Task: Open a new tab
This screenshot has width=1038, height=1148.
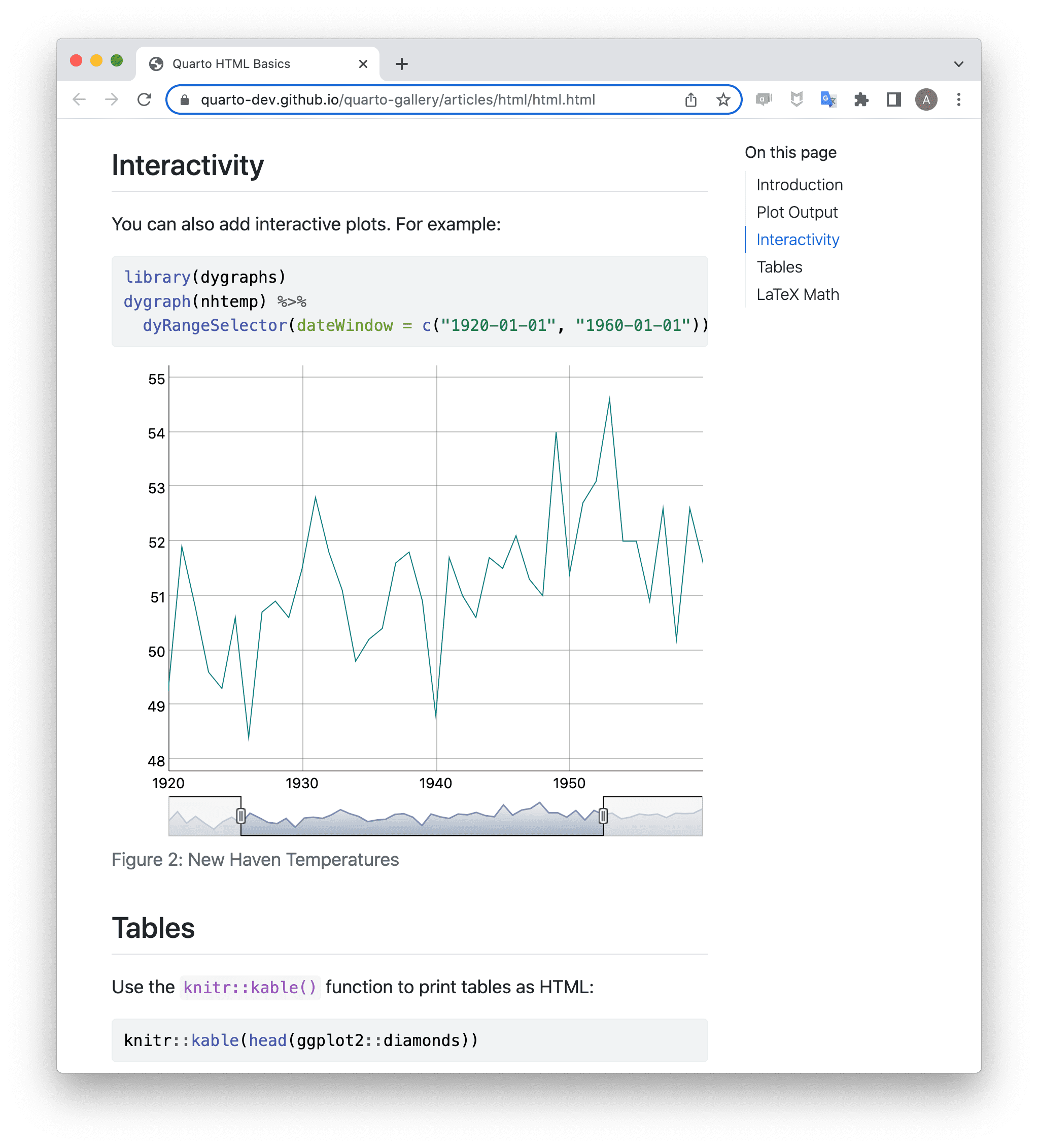Action: coord(401,64)
